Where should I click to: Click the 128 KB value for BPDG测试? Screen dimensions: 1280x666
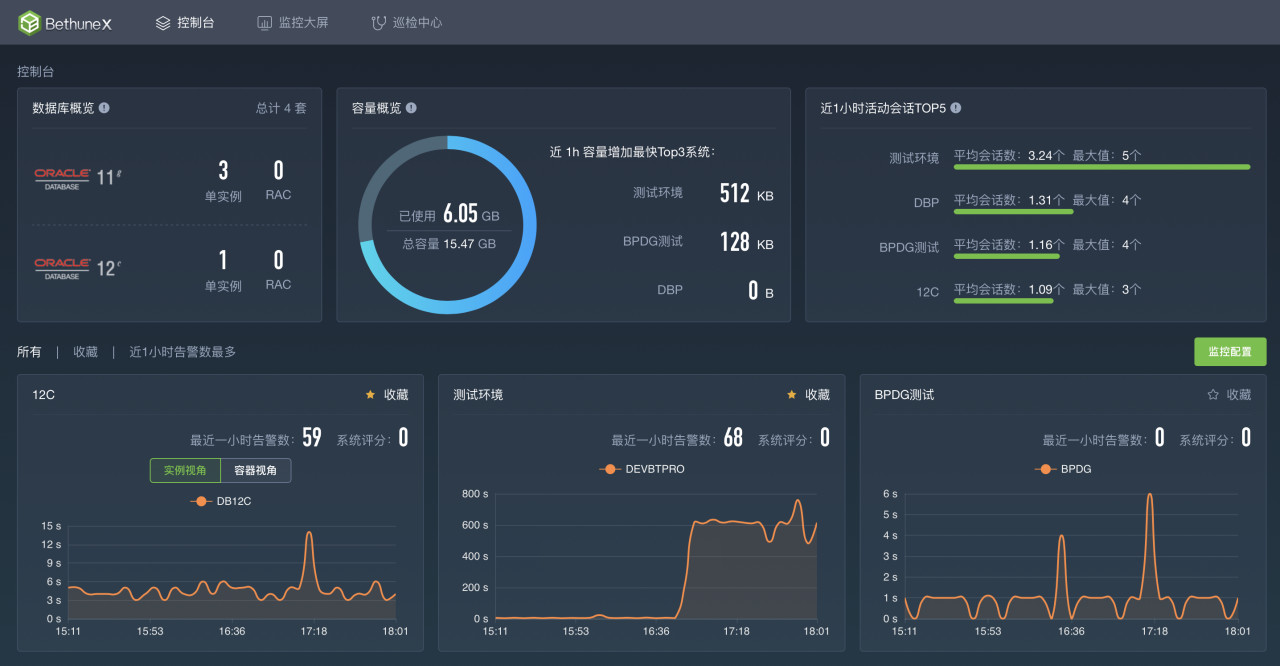(747, 241)
